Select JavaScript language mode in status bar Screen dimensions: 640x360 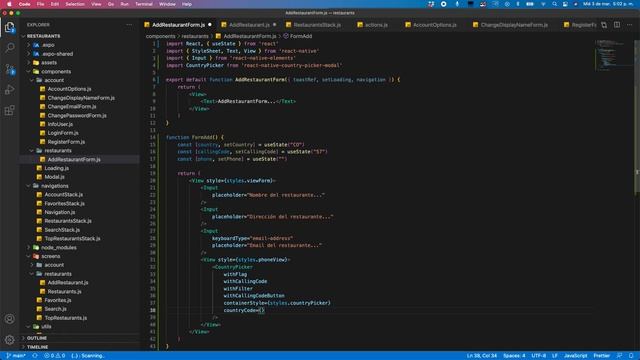[576, 356]
